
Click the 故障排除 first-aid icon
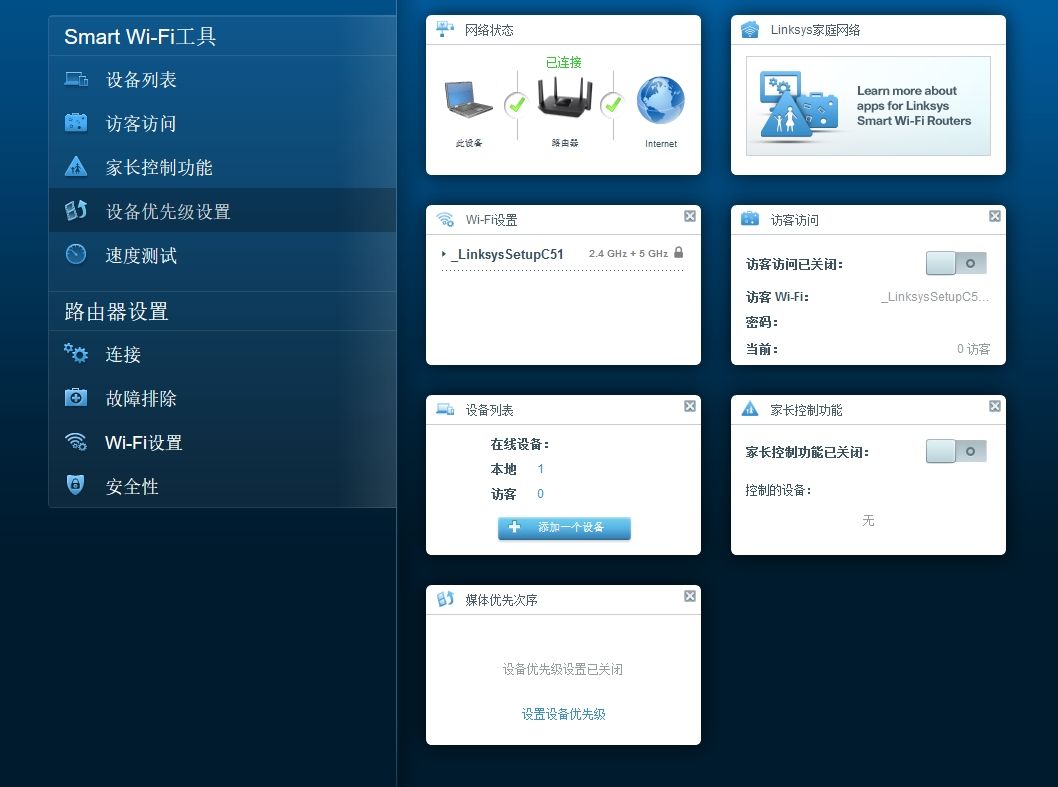click(x=76, y=398)
